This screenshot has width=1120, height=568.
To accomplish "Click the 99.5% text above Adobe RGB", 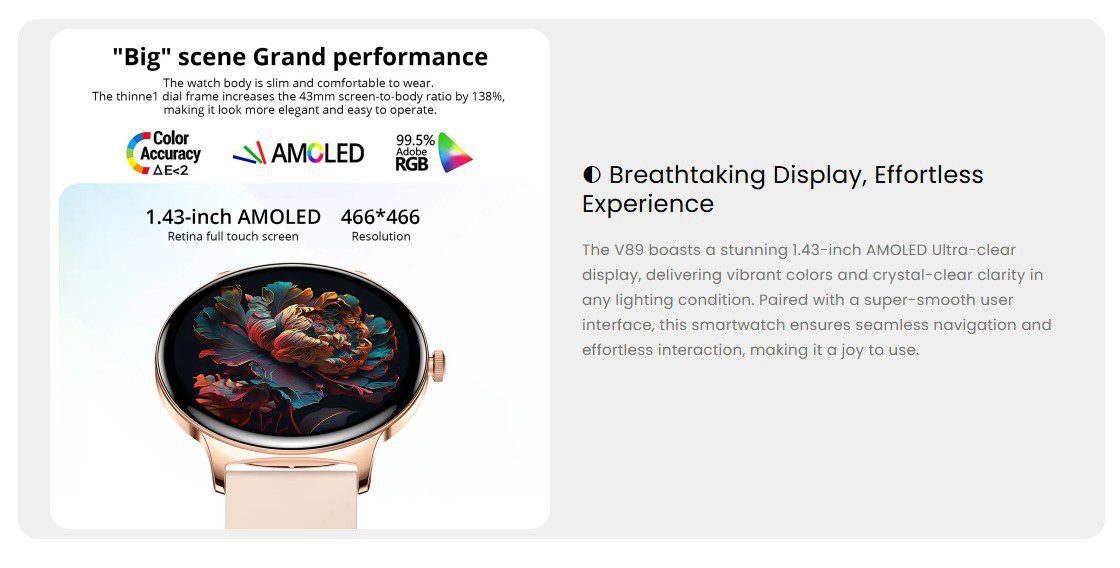I will tap(415, 139).
